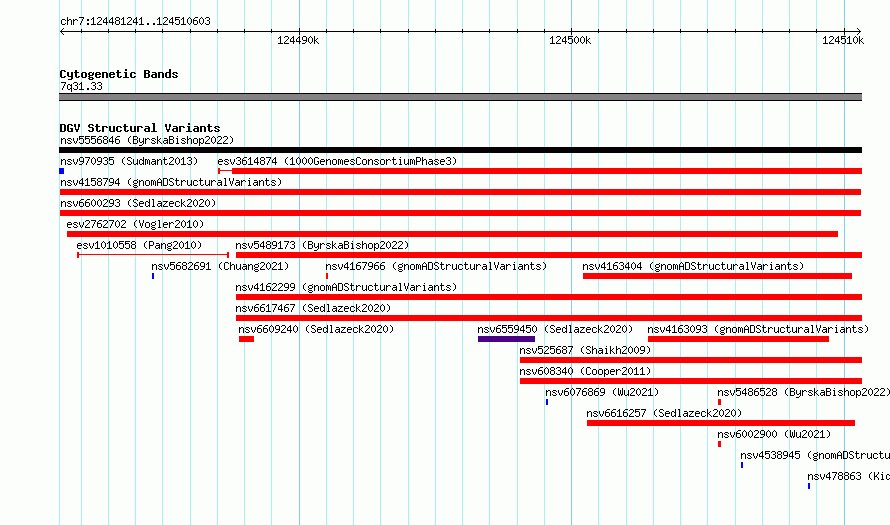Image resolution: width=890 pixels, height=525 pixels.
Task: Click the red nsv525687 variant bar
Action: coord(691,360)
